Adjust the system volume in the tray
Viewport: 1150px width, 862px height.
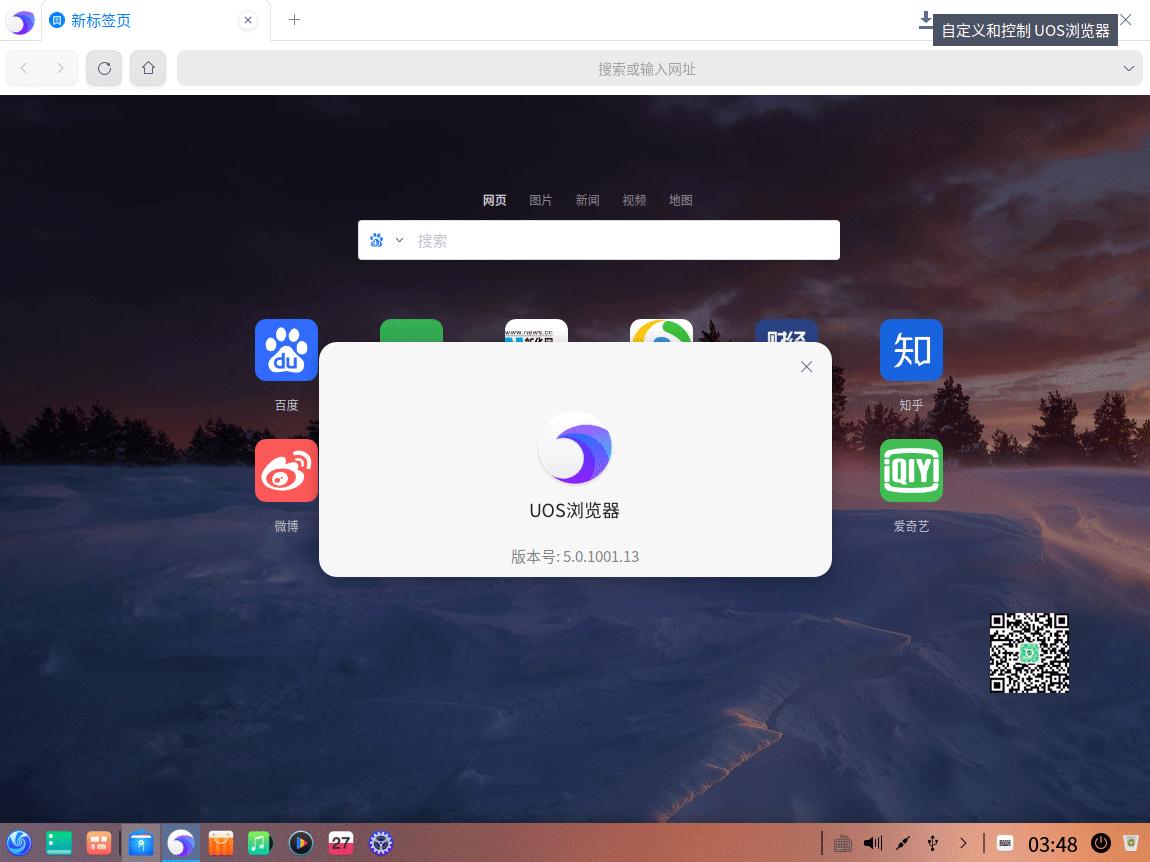click(872, 843)
